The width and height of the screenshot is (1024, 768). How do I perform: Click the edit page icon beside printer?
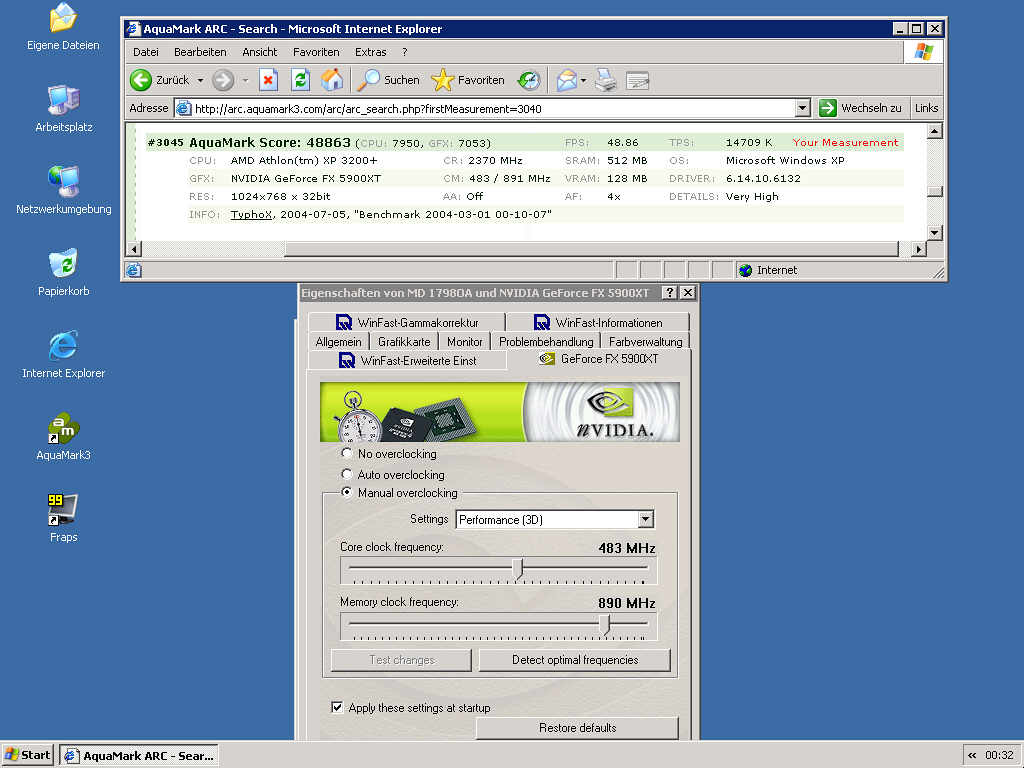[x=637, y=80]
